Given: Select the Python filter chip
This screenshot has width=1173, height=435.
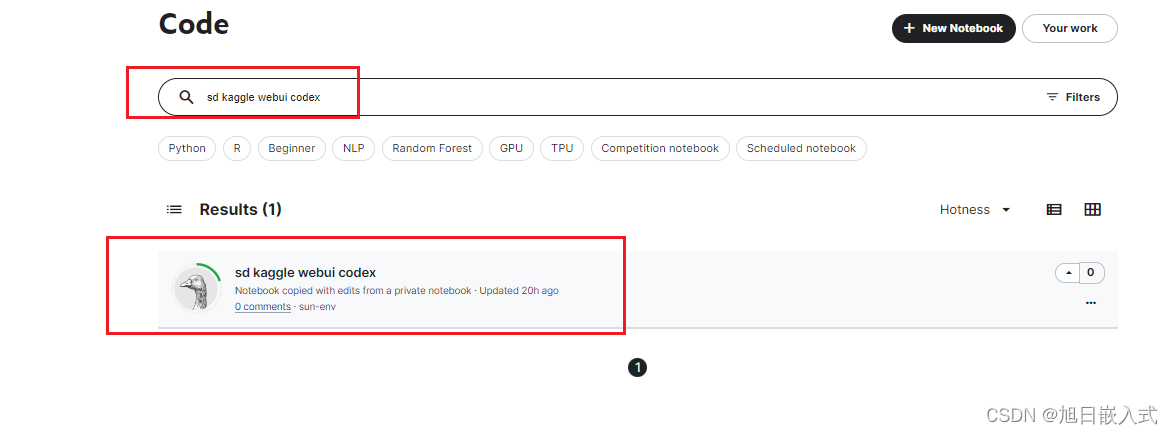Looking at the screenshot, I should click(187, 148).
